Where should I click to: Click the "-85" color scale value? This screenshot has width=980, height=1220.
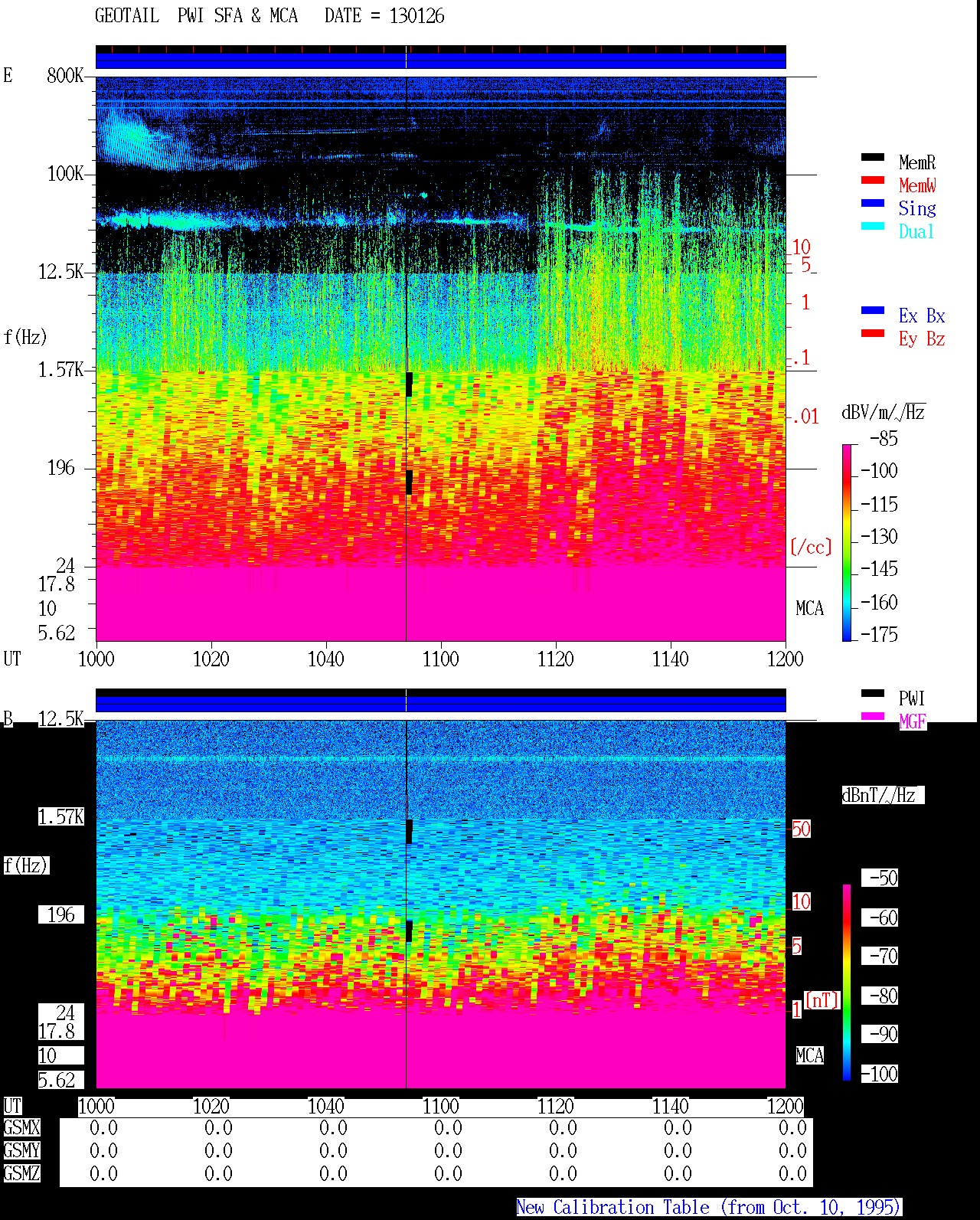click(x=884, y=439)
